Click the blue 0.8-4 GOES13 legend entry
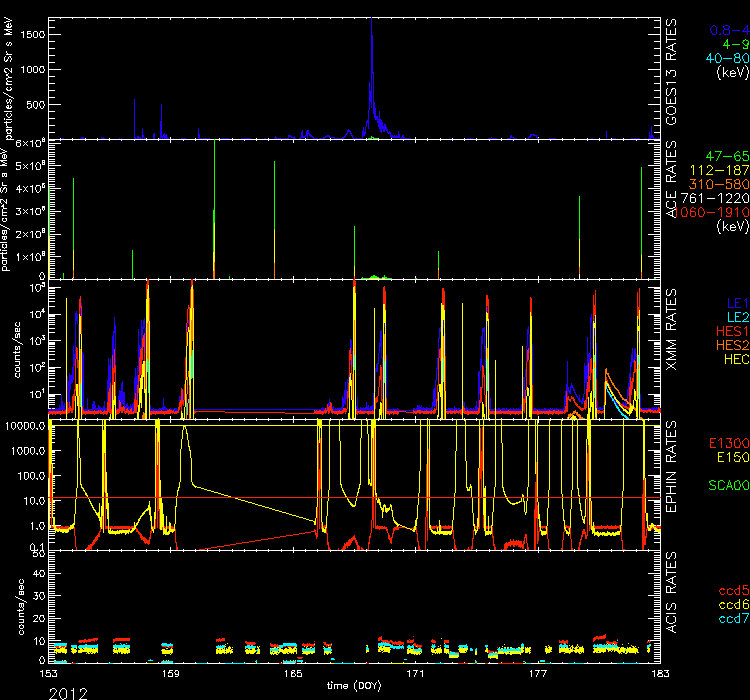The image size is (750, 700). (727, 29)
